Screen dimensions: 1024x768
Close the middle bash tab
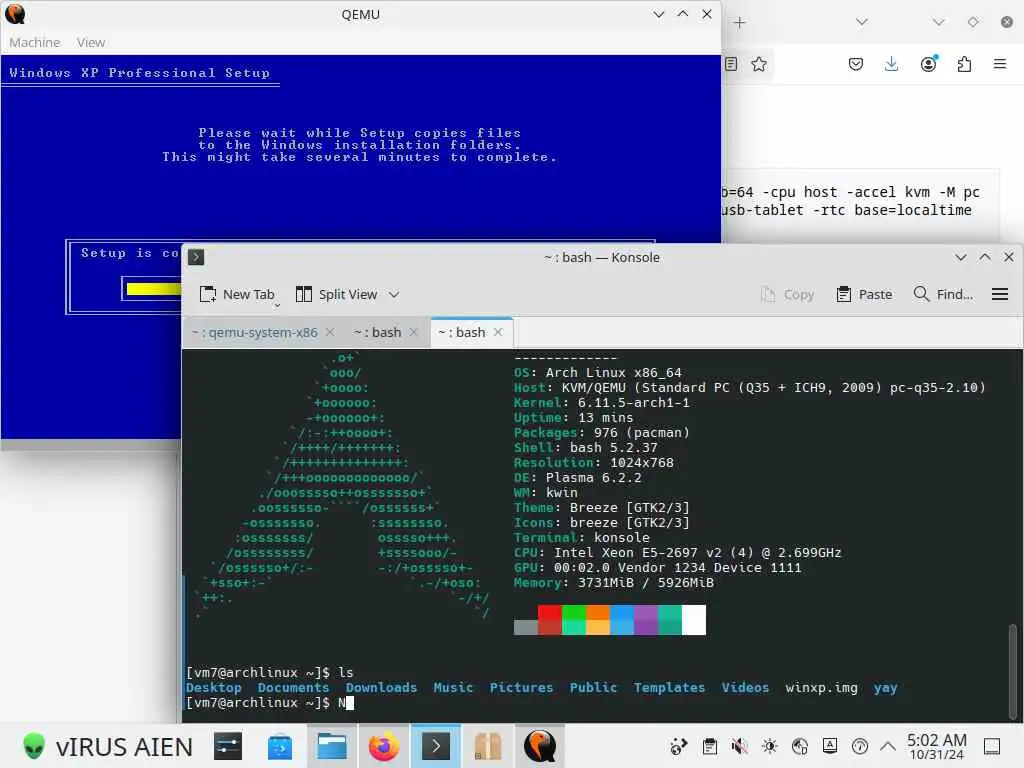413,332
